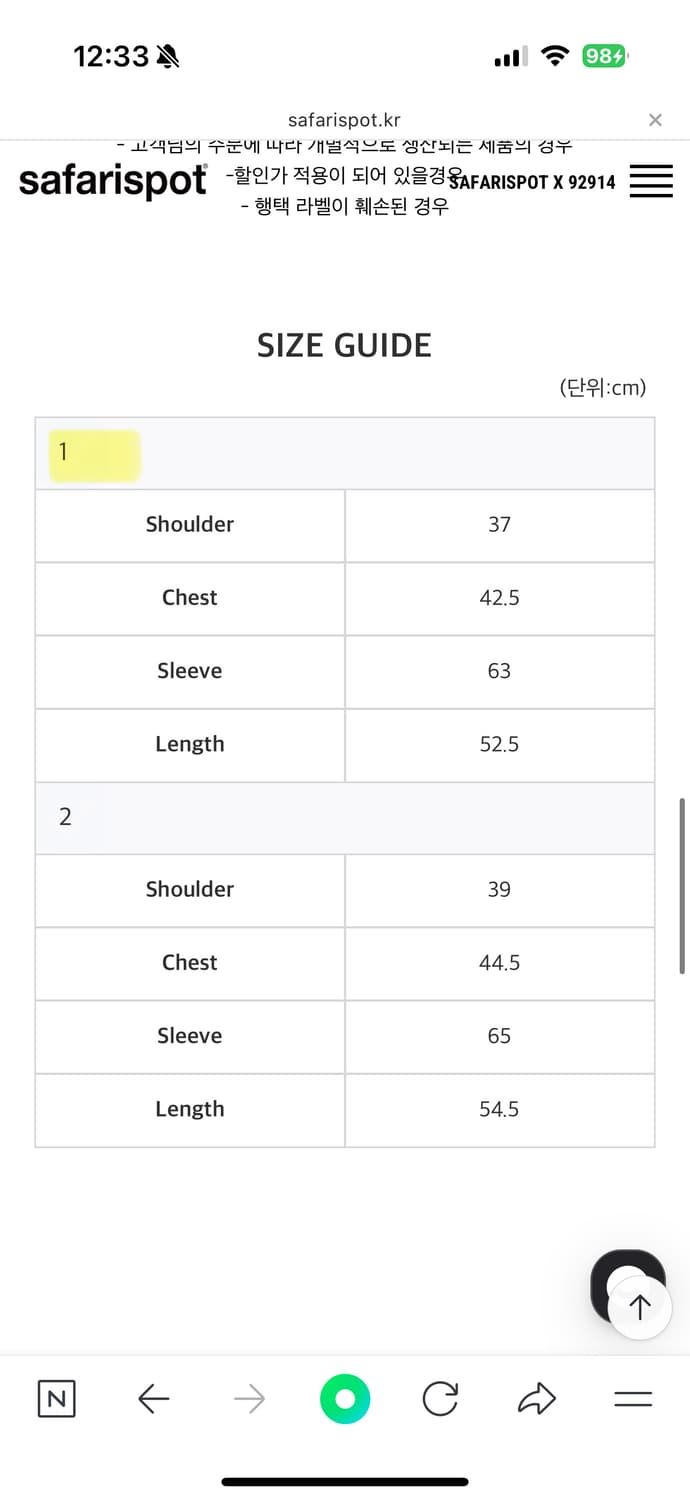690x1500 pixels.
Task: Click the page scrollbar on the right edge
Action: point(682,885)
